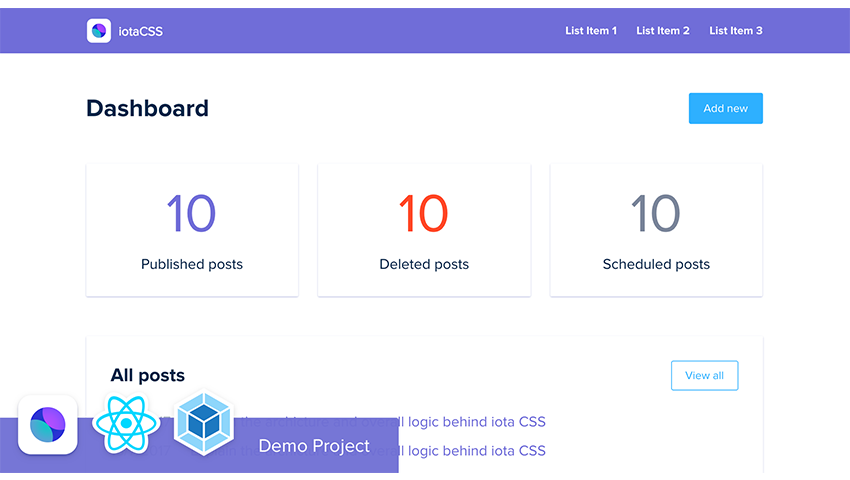Click the purple 10 published count
Viewport: 850px width, 480px height.
191,213
